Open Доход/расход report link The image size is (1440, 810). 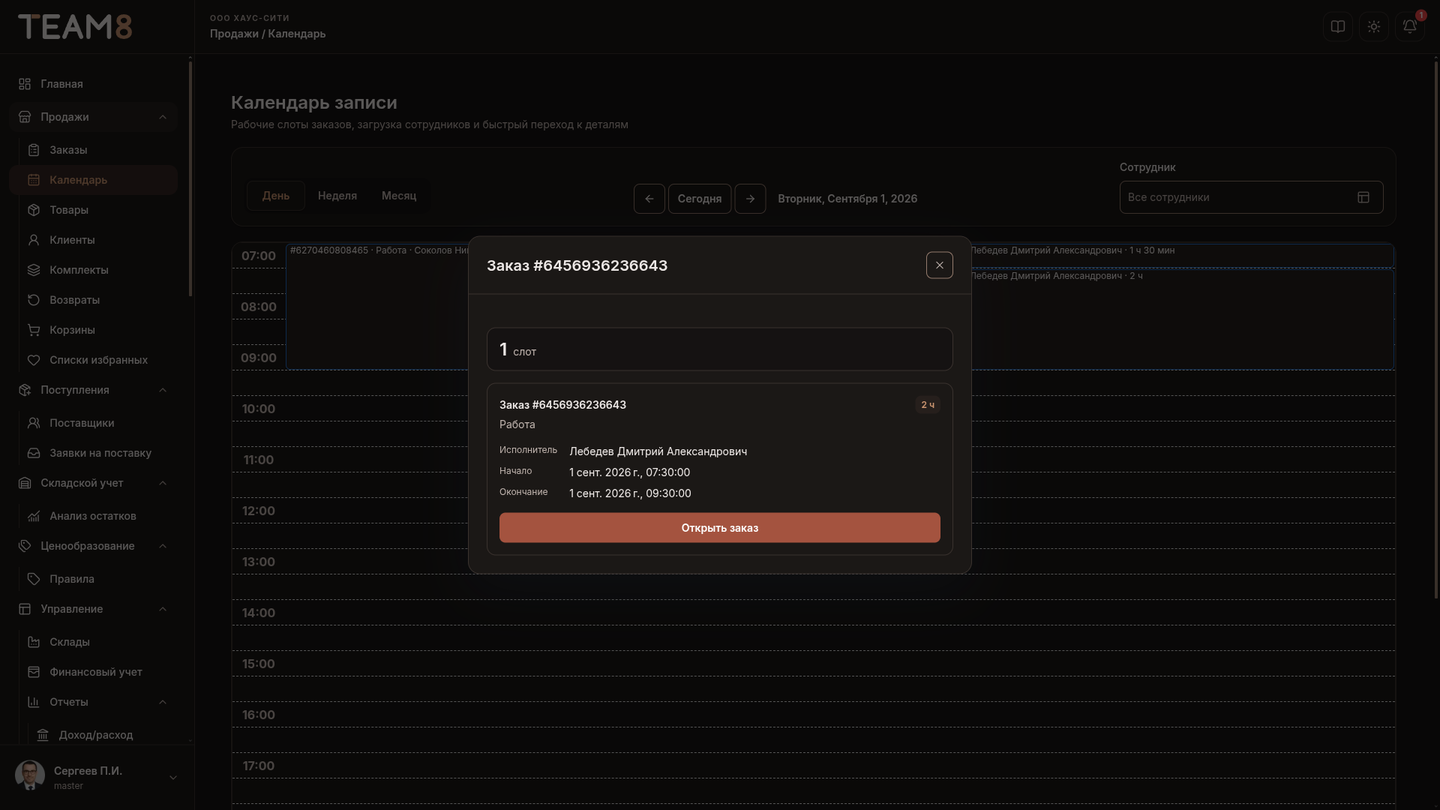click(x=94, y=735)
